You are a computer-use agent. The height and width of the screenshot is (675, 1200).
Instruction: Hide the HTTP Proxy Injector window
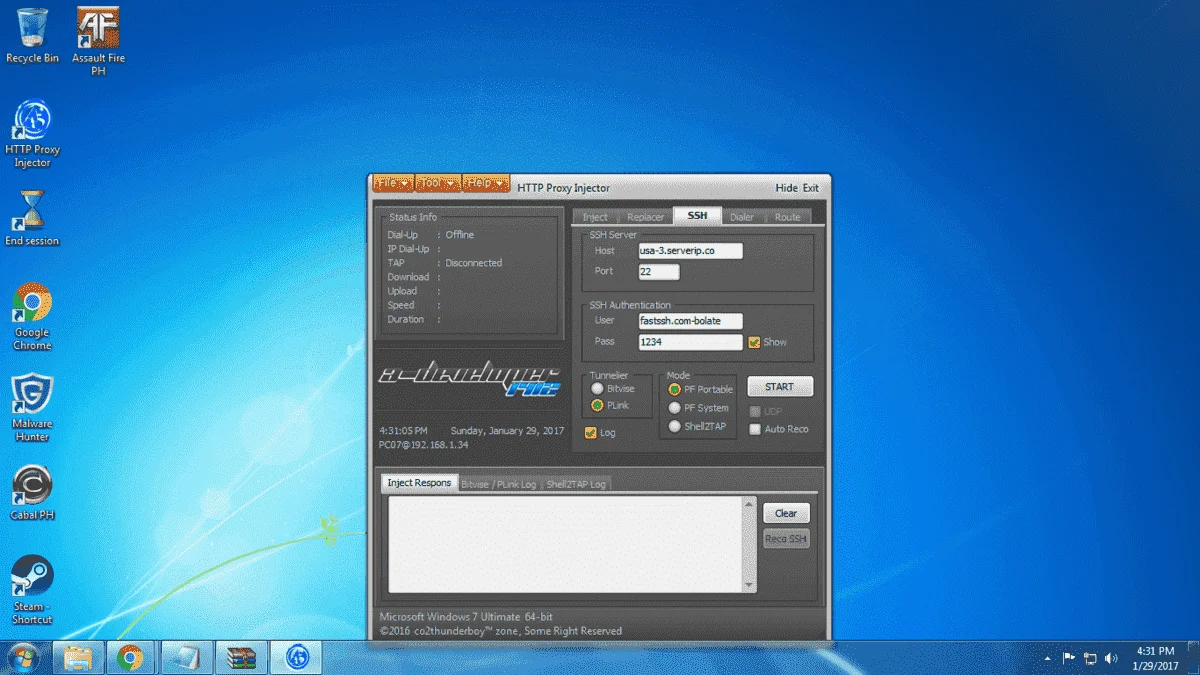click(787, 188)
